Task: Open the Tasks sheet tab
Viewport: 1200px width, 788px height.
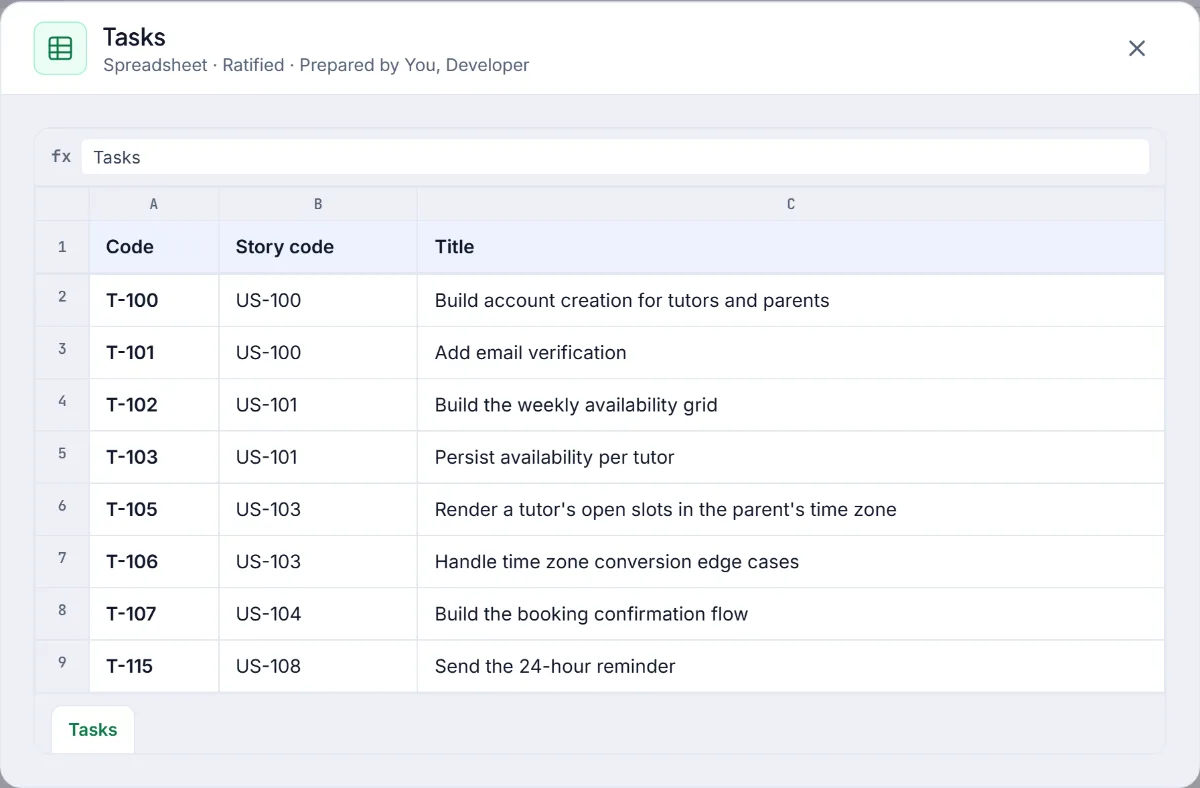Action: pyautogui.click(x=93, y=729)
